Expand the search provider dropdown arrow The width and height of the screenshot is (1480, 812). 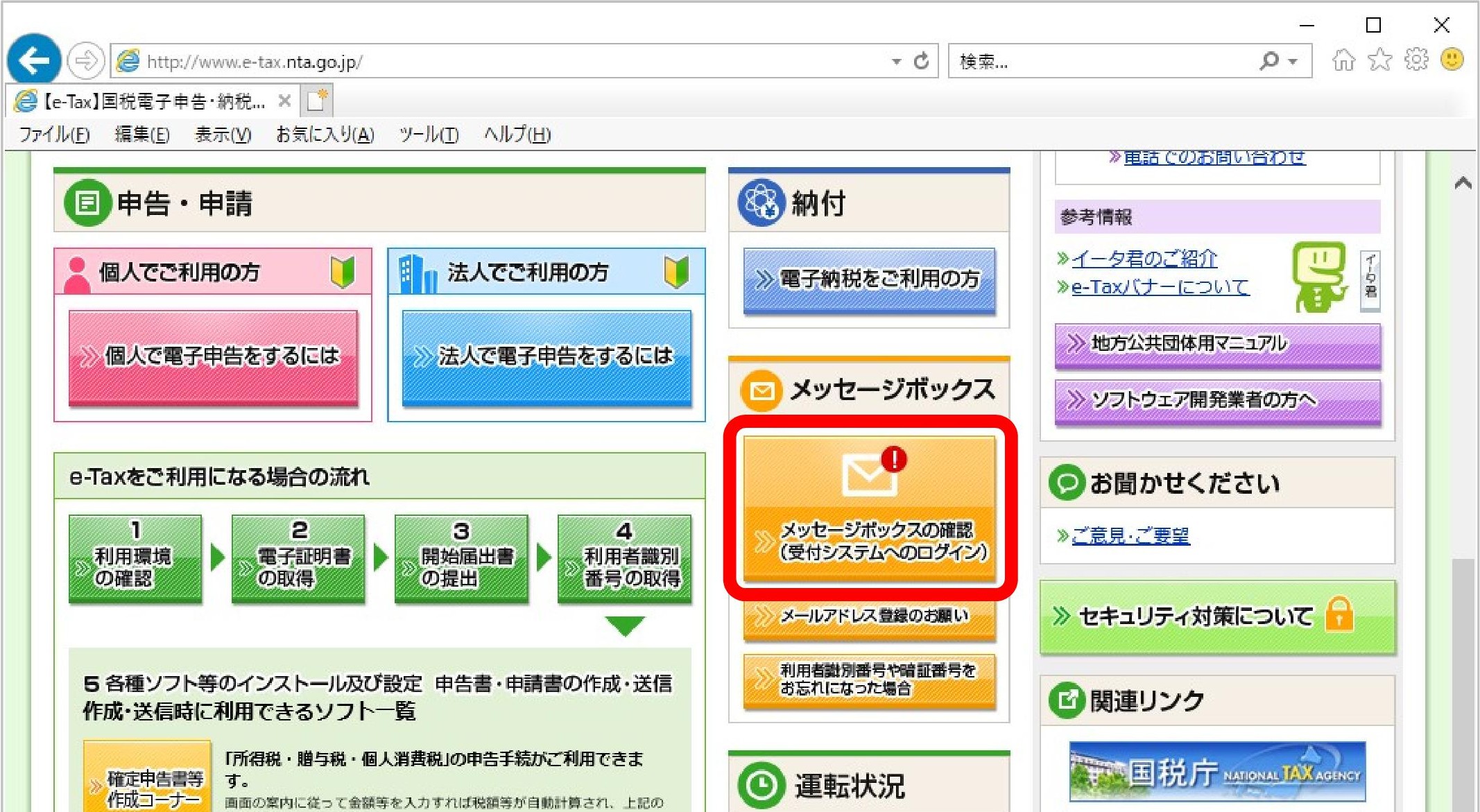(1293, 62)
